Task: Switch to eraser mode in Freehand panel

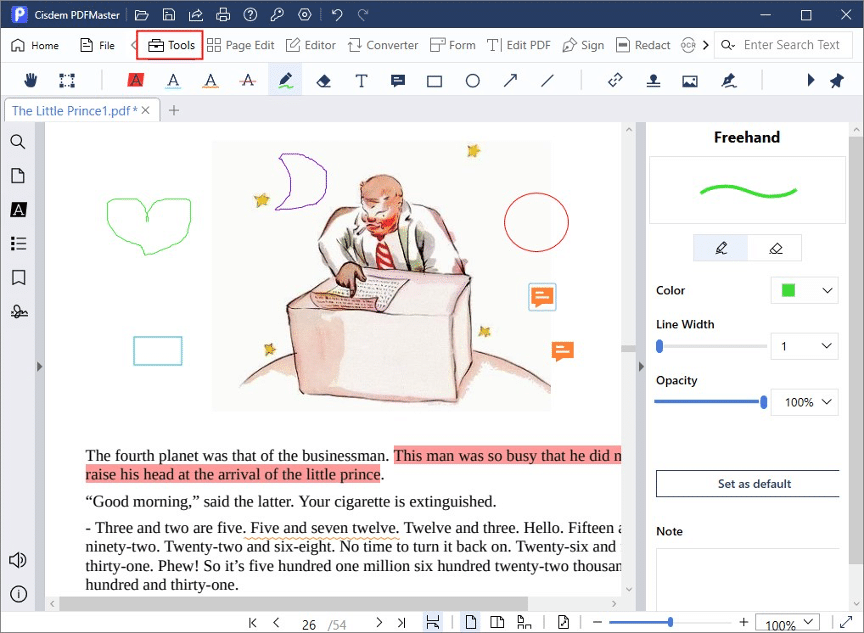Action: (776, 248)
